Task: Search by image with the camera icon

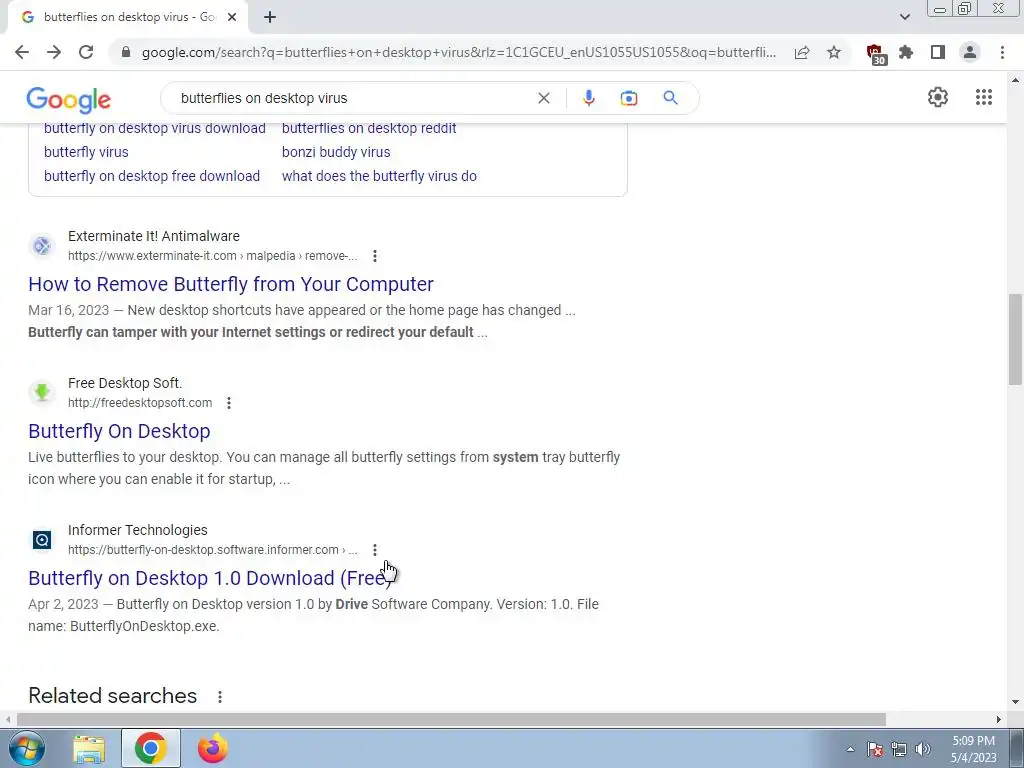Action: 628,98
